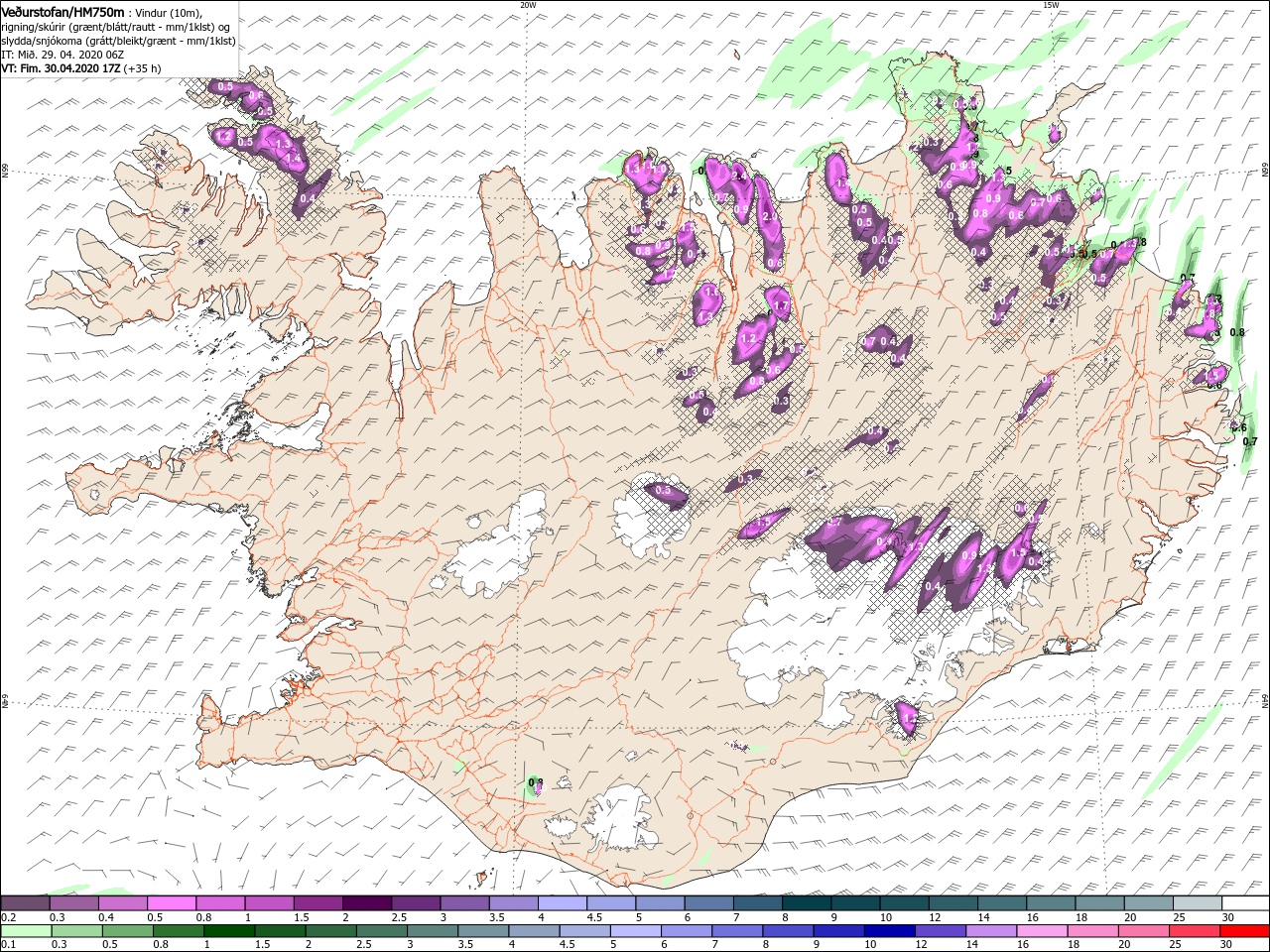1270x952 pixels.
Task: Click the 'rigning/skúrir' legend description line
Action: point(115,27)
